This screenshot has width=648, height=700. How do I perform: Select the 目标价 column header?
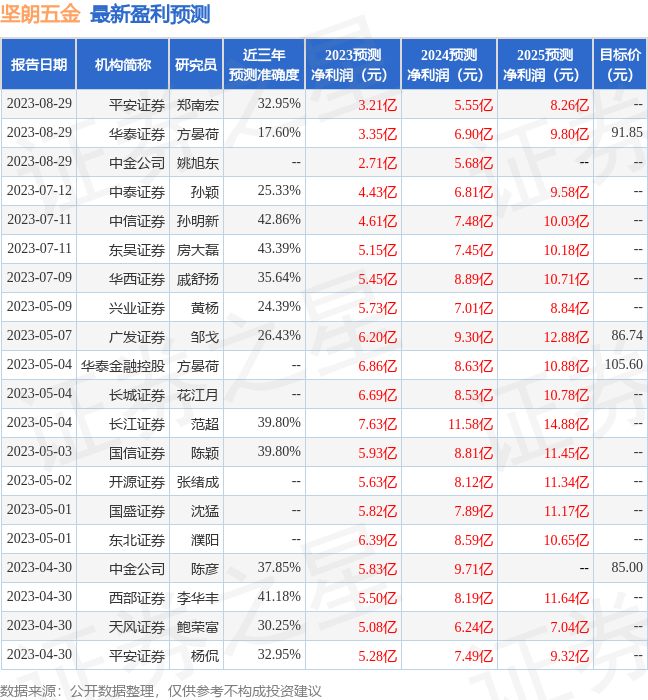tap(620, 64)
